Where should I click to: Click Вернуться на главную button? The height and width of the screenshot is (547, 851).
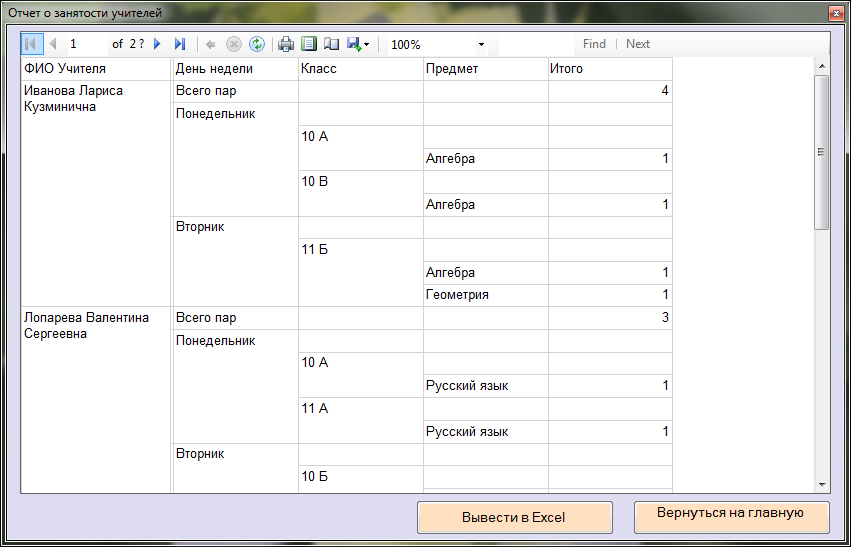point(731,518)
